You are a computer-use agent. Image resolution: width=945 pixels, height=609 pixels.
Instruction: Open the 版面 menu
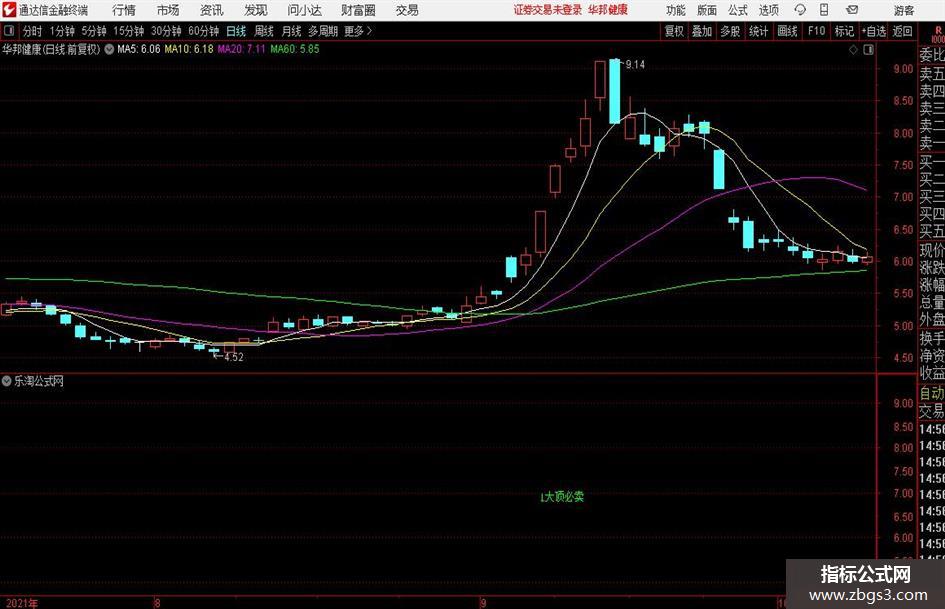coord(707,10)
